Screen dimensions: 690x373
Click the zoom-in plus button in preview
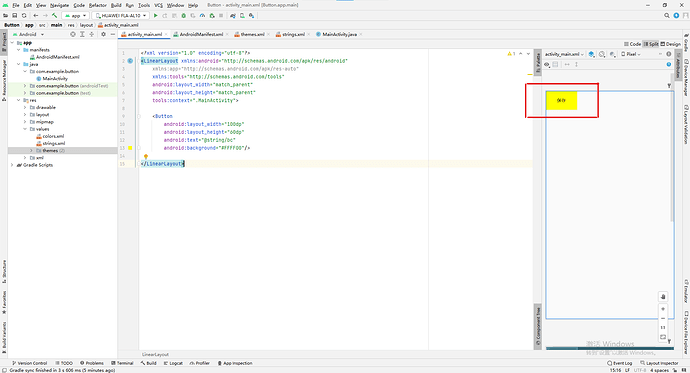pos(663,309)
